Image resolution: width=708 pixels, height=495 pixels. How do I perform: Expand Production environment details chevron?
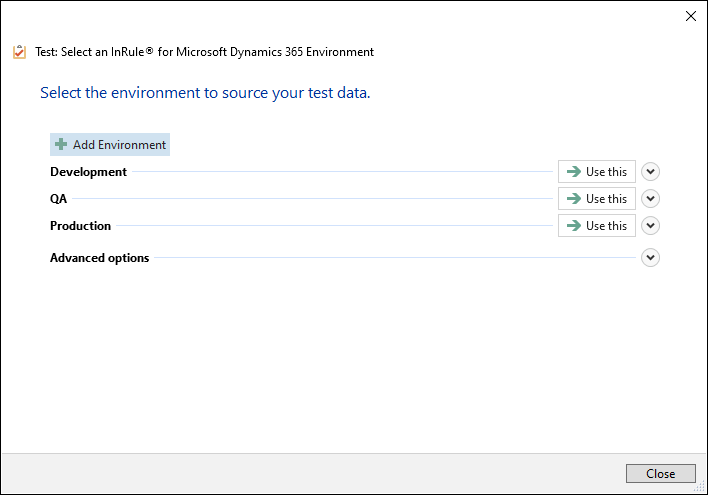click(650, 225)
